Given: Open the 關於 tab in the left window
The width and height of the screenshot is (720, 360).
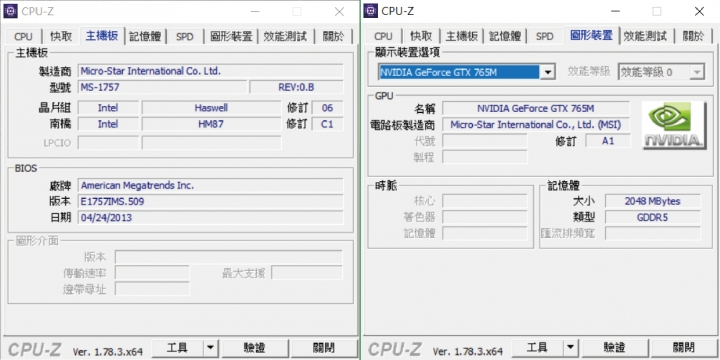Looking at the screenshot, I should (333, 36).
